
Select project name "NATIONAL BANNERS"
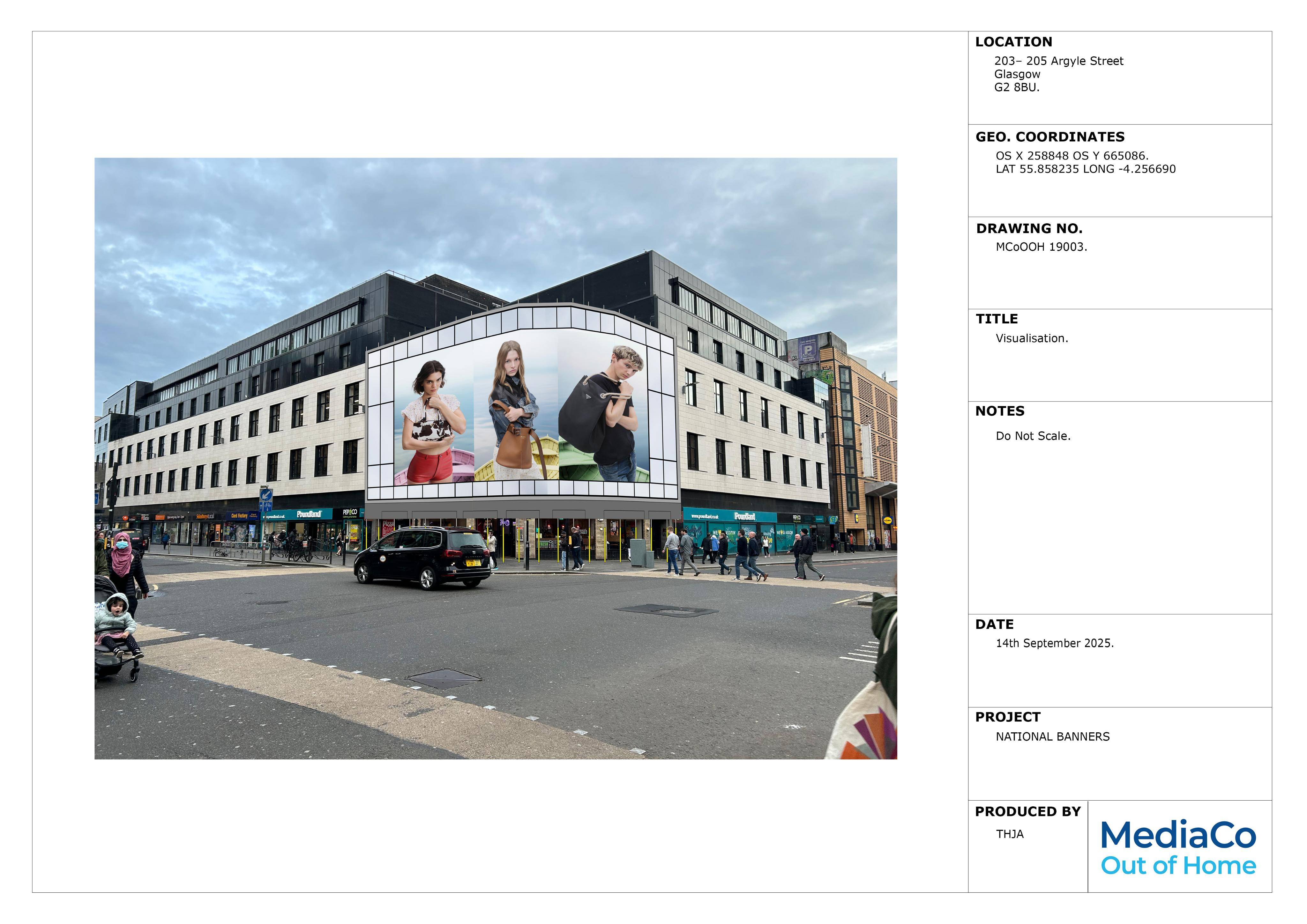[x=1053, y=736]
